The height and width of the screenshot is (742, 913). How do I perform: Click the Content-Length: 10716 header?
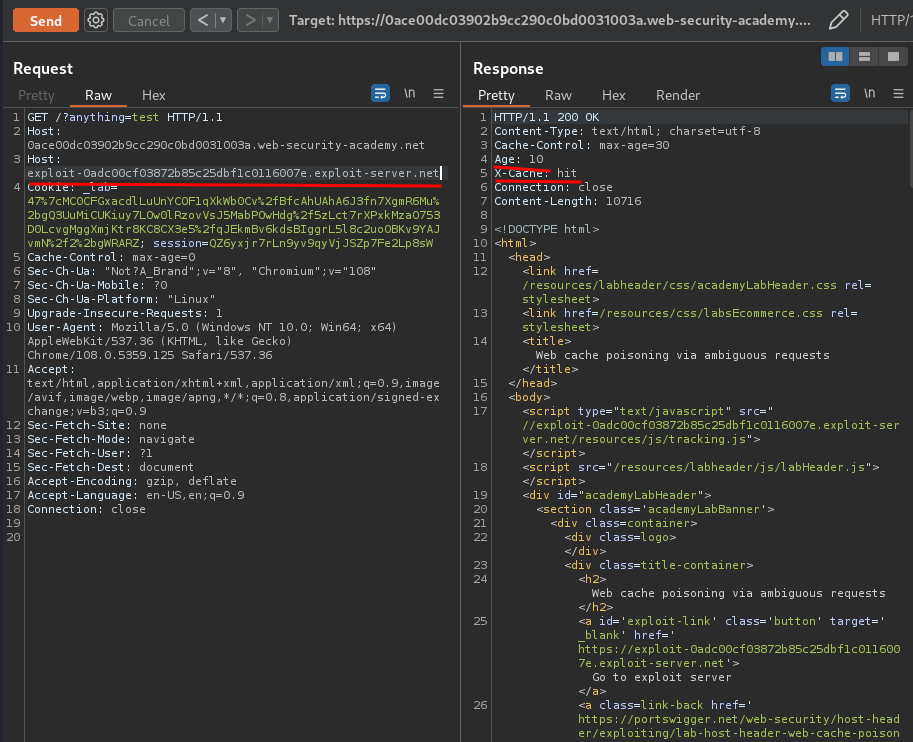568,201
